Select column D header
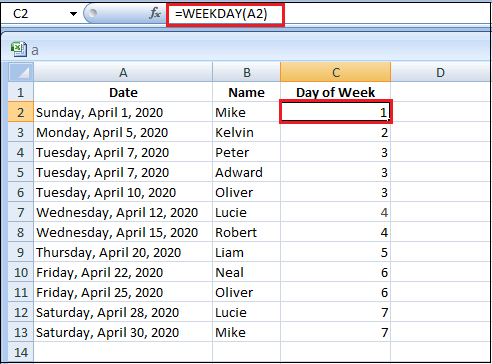Viewport: 492px width, 364px height. click(x=441, y=72)
